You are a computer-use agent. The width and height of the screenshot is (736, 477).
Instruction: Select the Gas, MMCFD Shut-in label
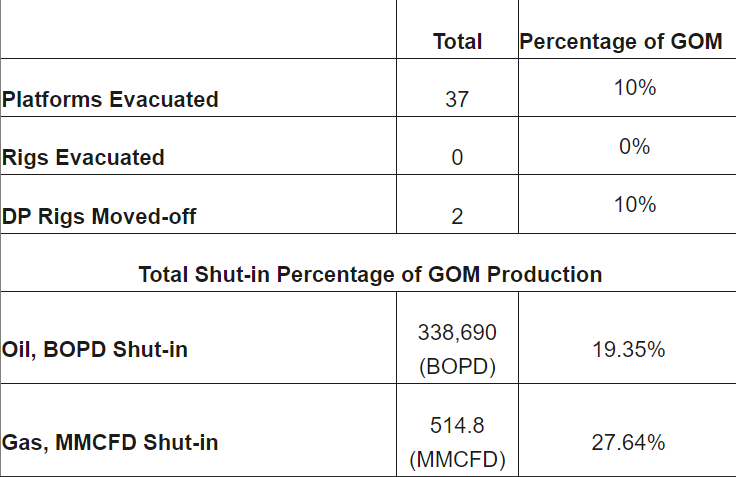click(110, 442)
